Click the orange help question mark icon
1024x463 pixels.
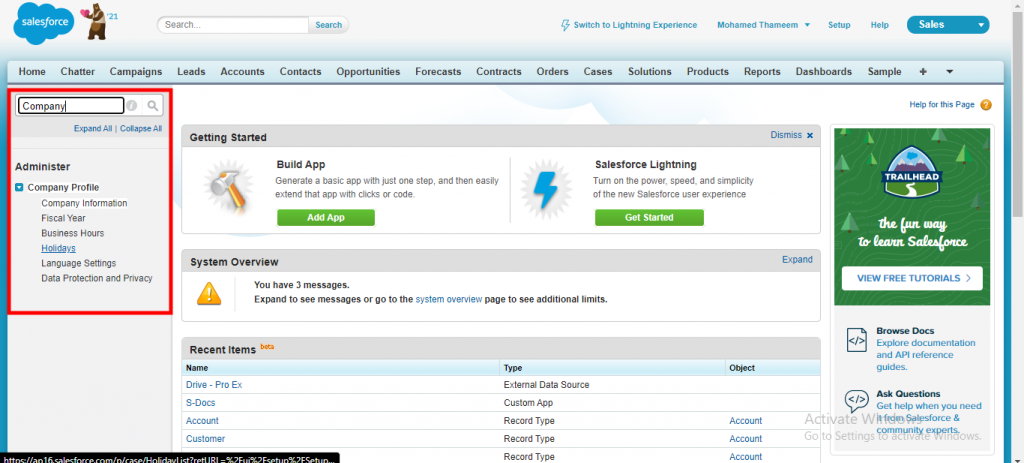[x=985, y=105]
